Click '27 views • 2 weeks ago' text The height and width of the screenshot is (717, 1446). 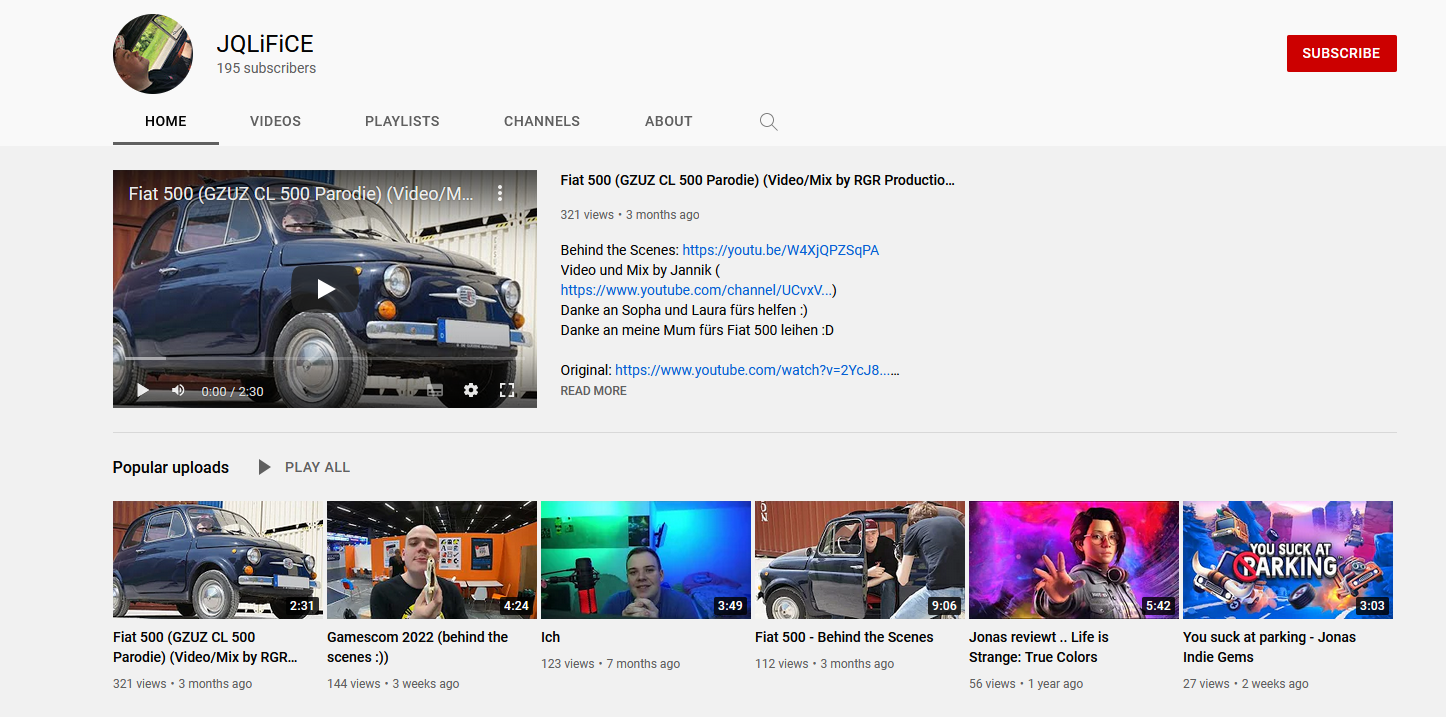point(1246,684)
